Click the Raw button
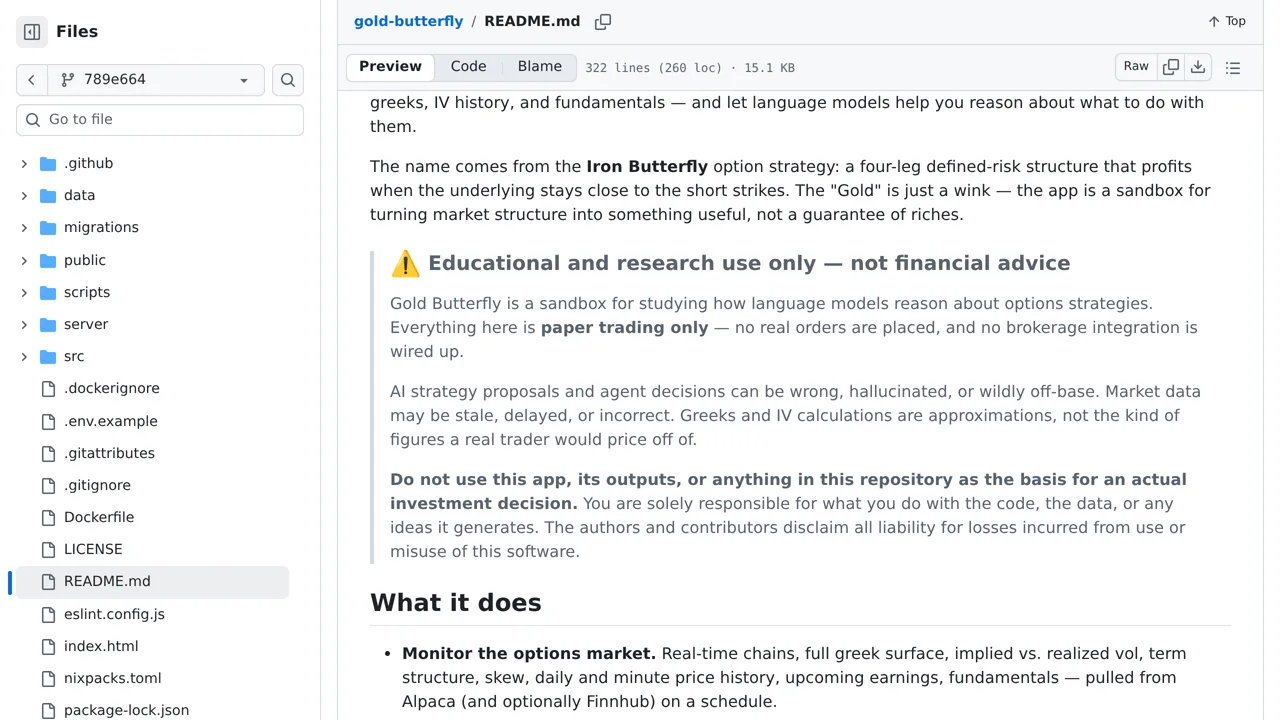 pos(1136,67)
